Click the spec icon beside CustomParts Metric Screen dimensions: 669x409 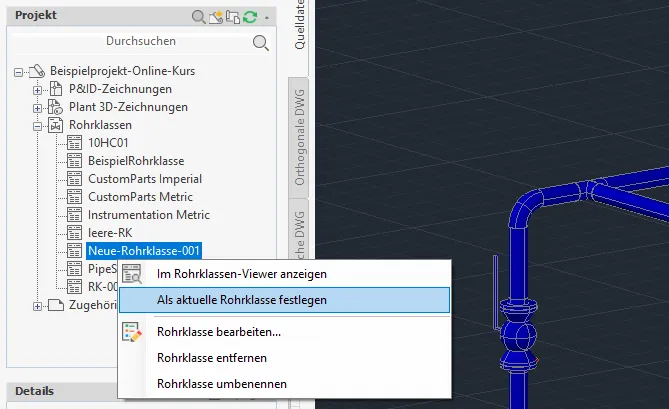pyautogui.click(x=75, y=197)
